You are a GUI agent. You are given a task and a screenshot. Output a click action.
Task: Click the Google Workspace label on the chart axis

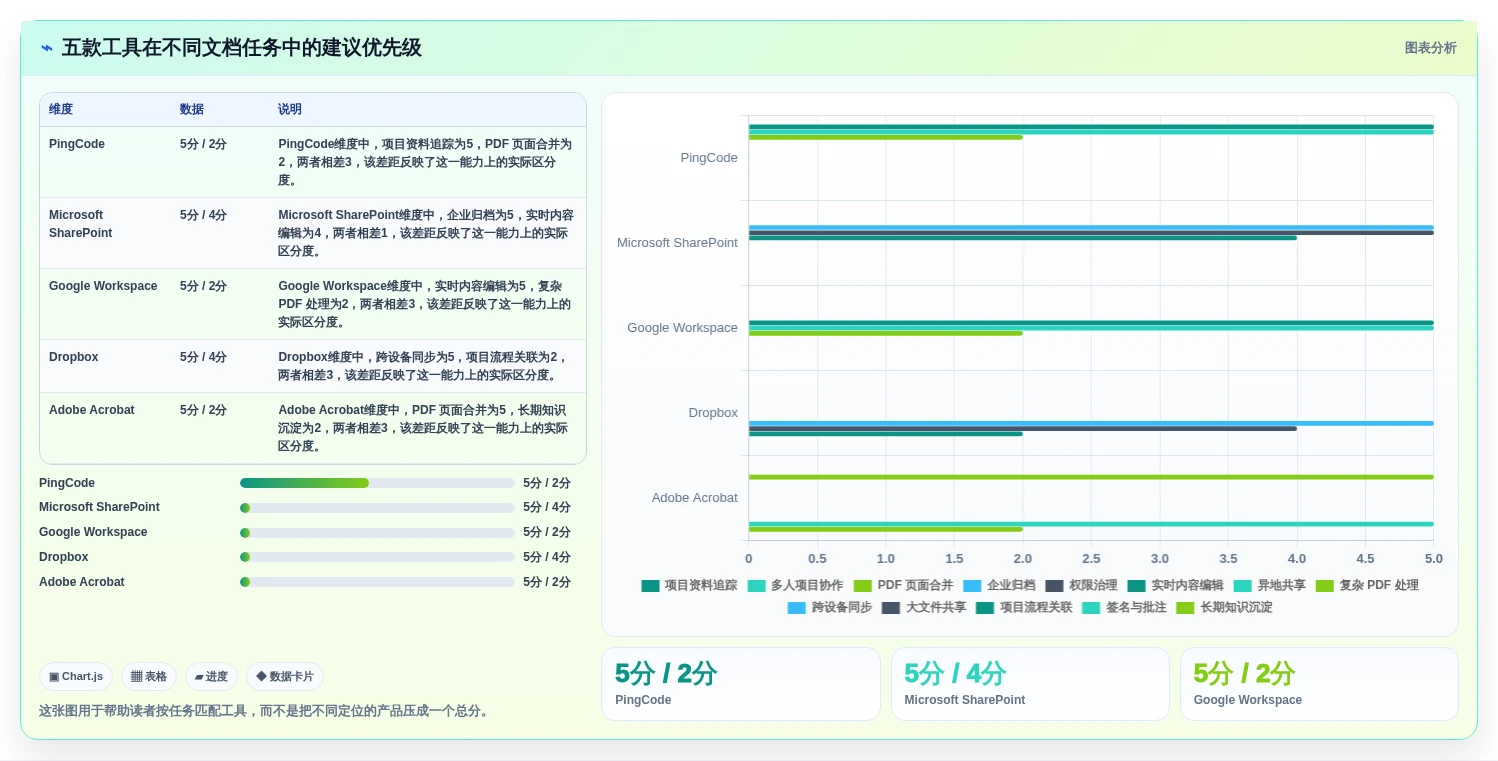pyautogui.click(x=682, y=328)
